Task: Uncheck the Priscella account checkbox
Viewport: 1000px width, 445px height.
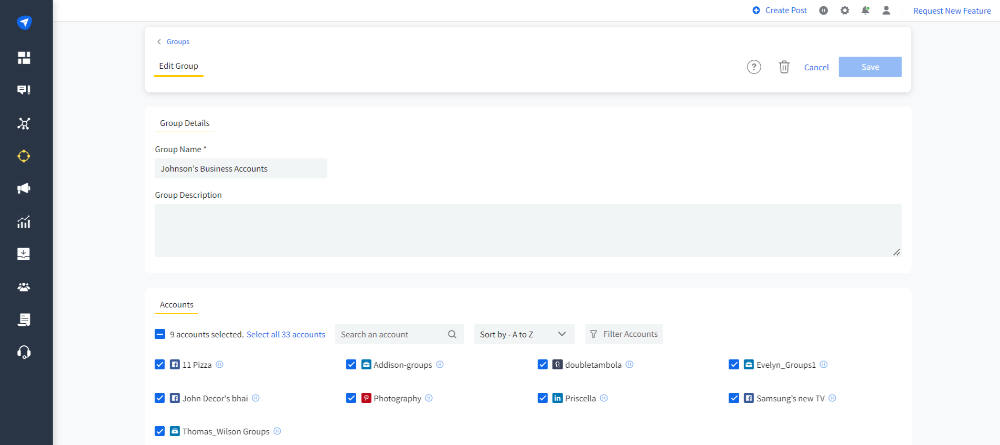Action: pyautogui.click(x=543, y=398)
